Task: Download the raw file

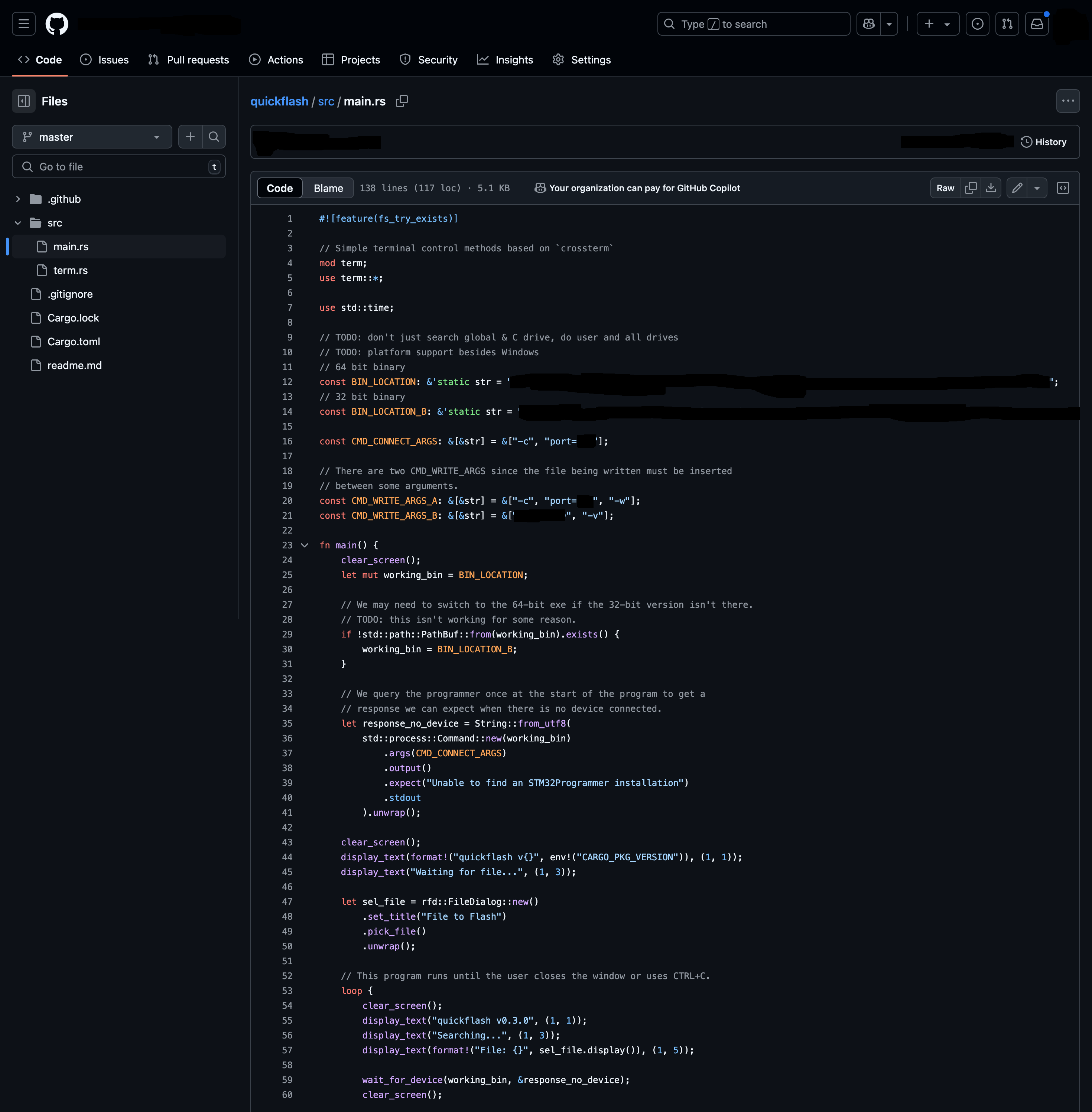Action: (x=991, y=188)
